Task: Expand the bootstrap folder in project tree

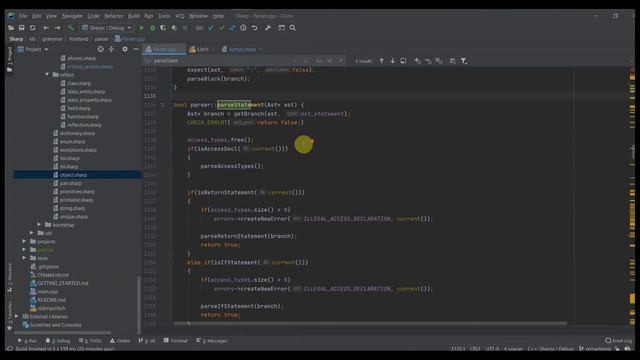Action: click(39, 224)
